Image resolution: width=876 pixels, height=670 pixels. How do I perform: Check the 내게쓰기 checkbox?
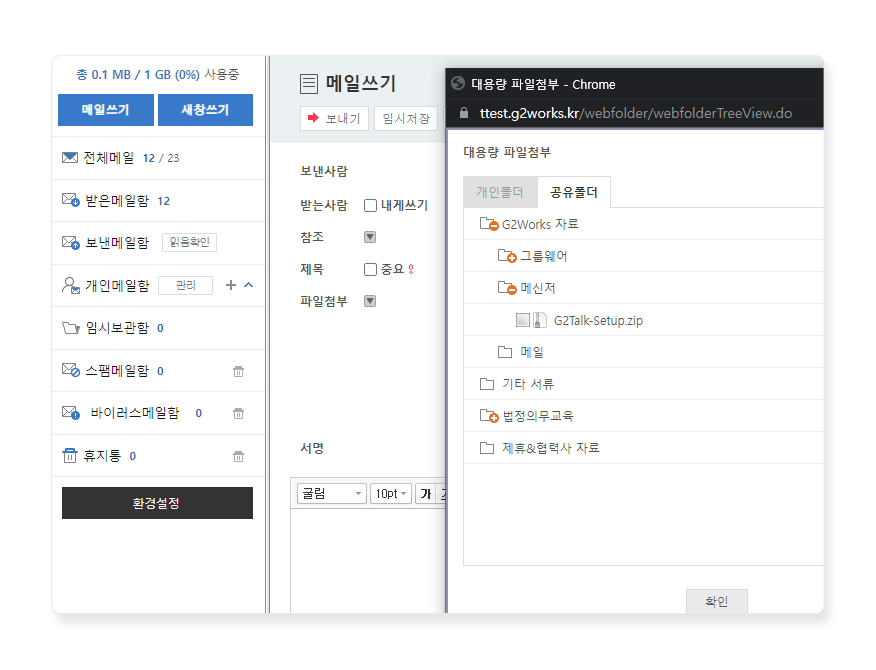pos(371,206)
